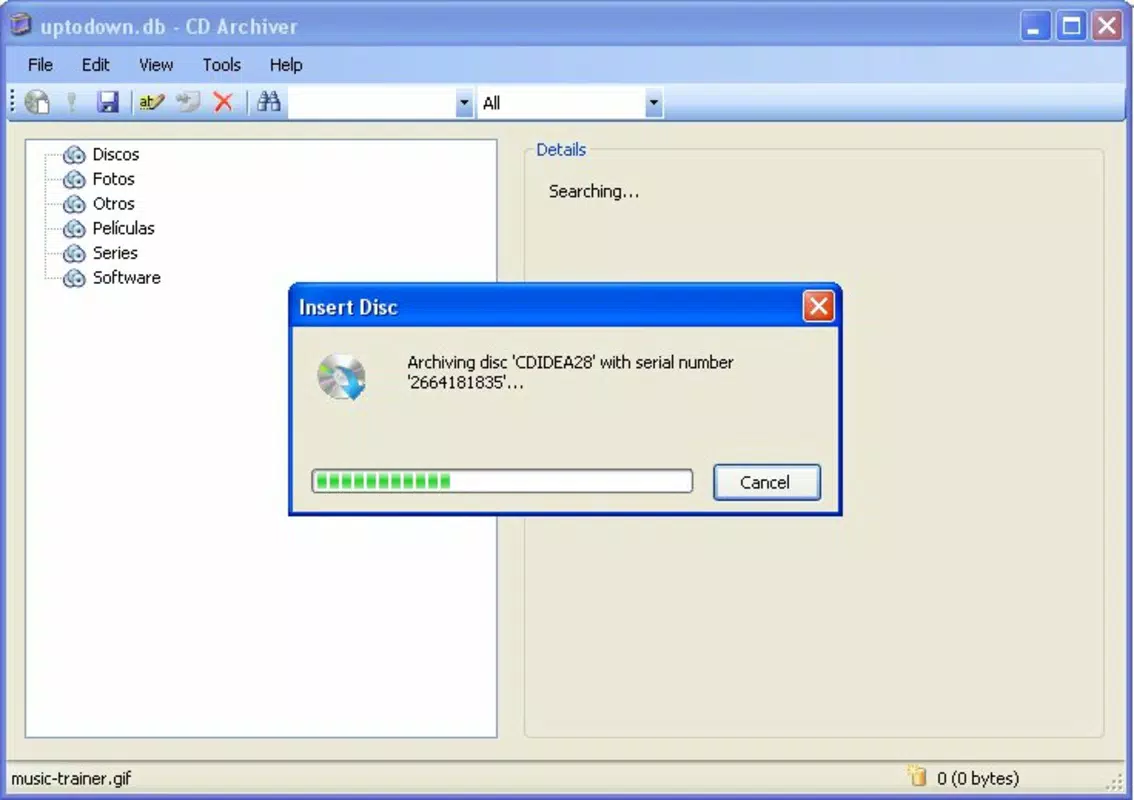Click the 0 (0 bytes) status text
Screen dimensions: 1134x800
[978, 778]
